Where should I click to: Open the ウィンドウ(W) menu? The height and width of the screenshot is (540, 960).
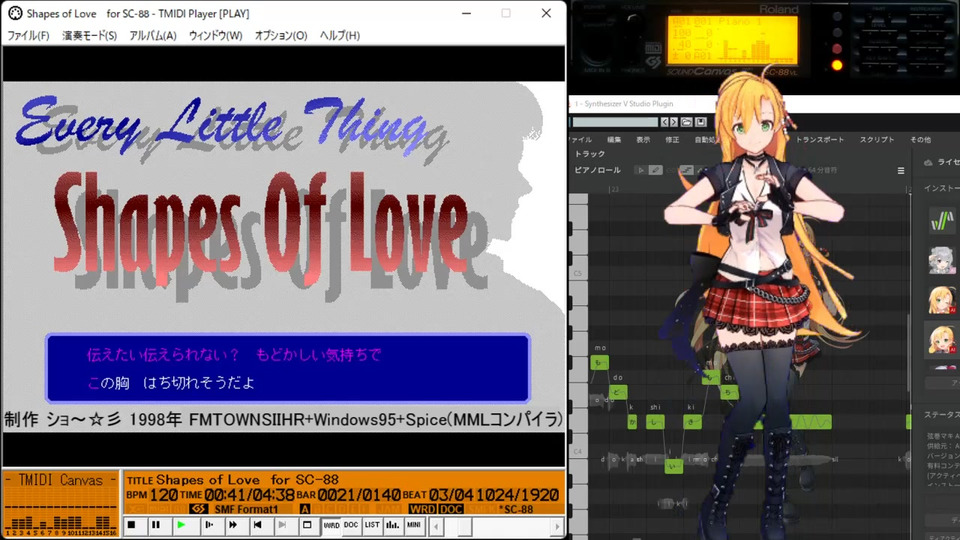[216, 36]
